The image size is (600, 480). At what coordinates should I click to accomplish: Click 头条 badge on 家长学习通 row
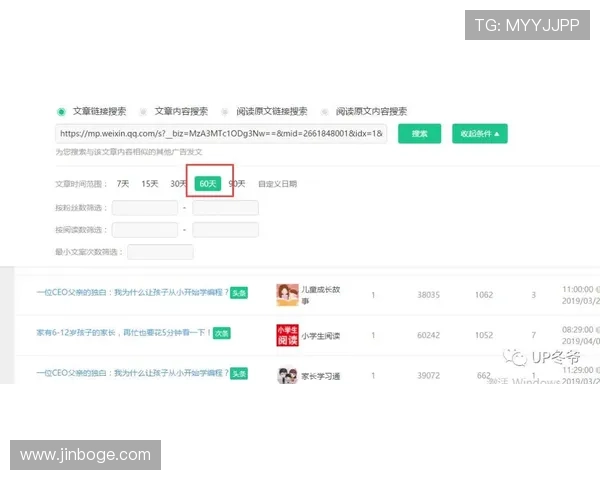(239, 374)
